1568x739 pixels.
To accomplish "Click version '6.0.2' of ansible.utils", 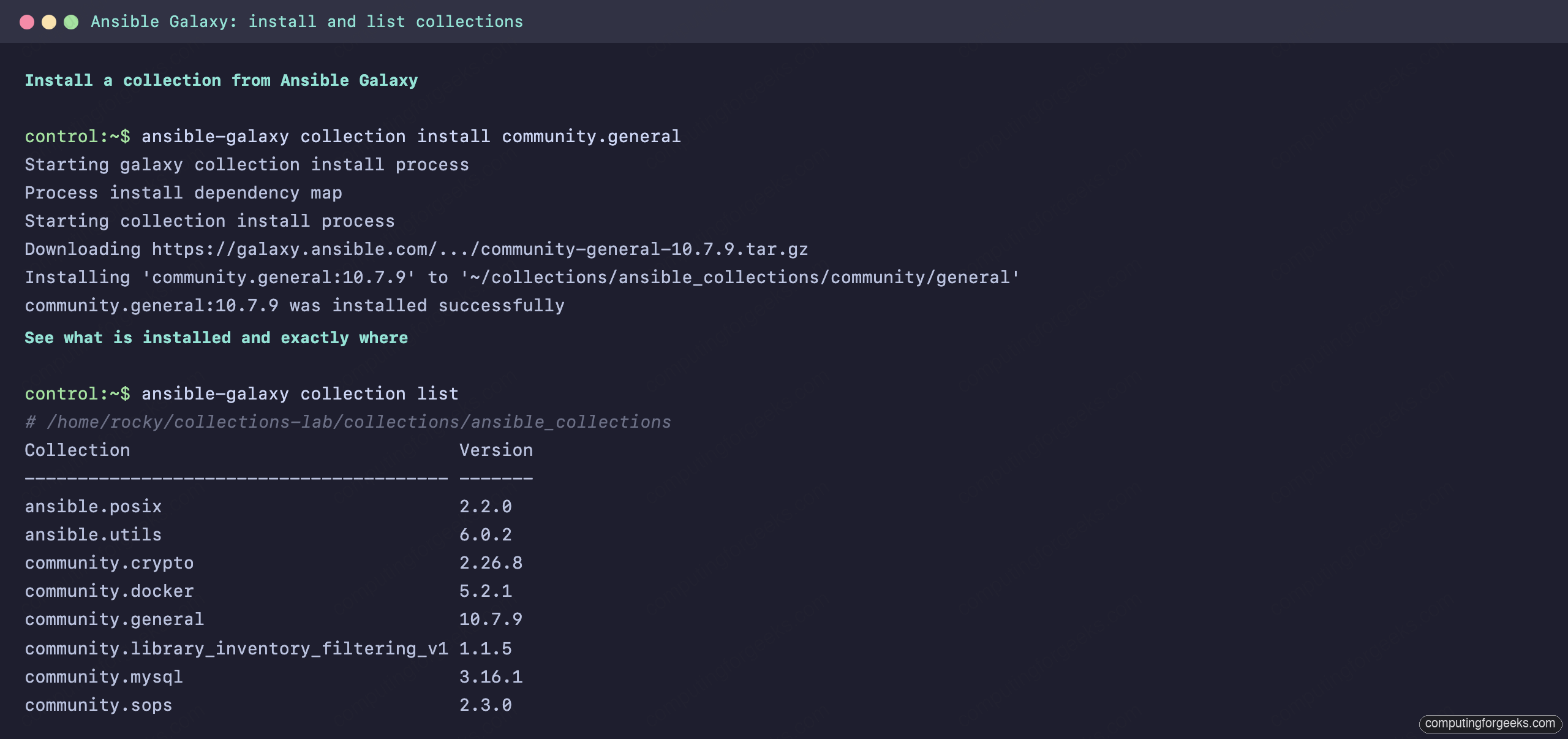I will click(x=486, y=535).
